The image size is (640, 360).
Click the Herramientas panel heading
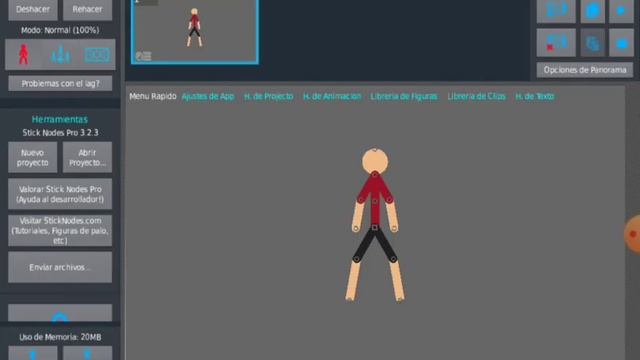[60, 120]
